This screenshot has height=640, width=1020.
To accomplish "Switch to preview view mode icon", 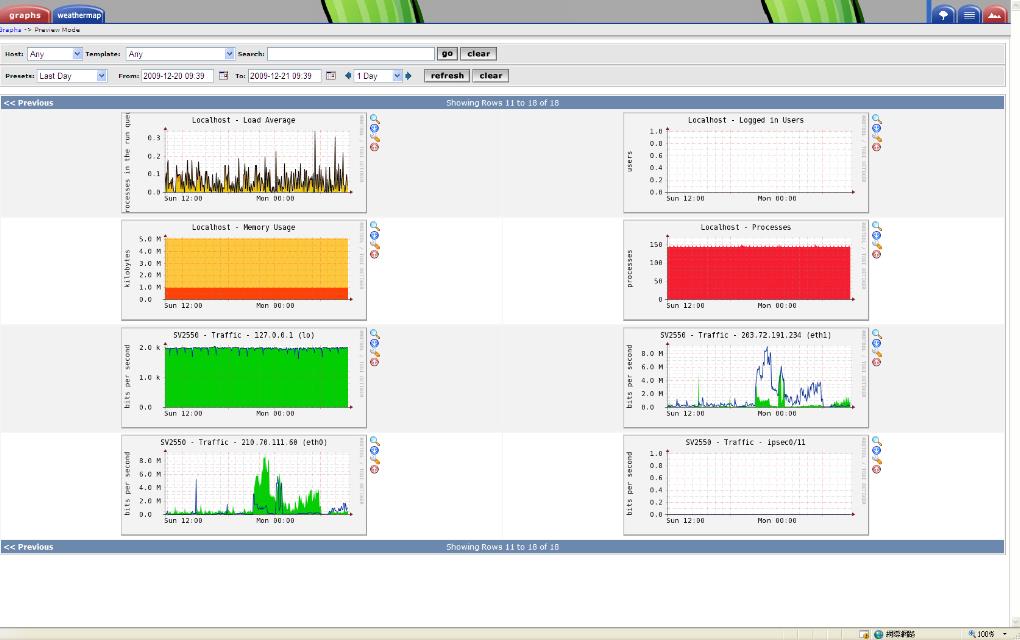I will click(x=994, y=14).
